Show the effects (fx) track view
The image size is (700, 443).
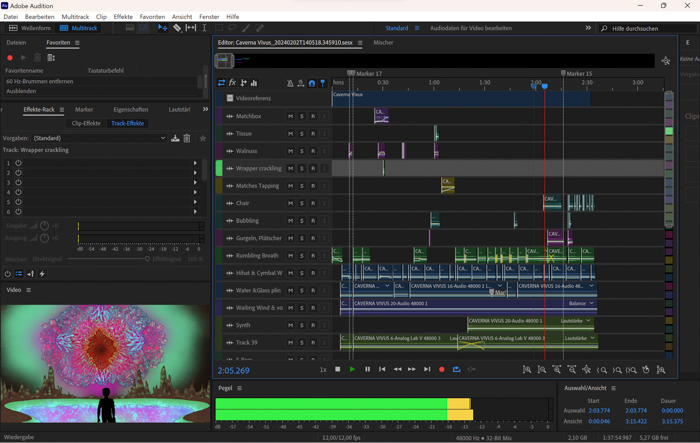(232, 83)
